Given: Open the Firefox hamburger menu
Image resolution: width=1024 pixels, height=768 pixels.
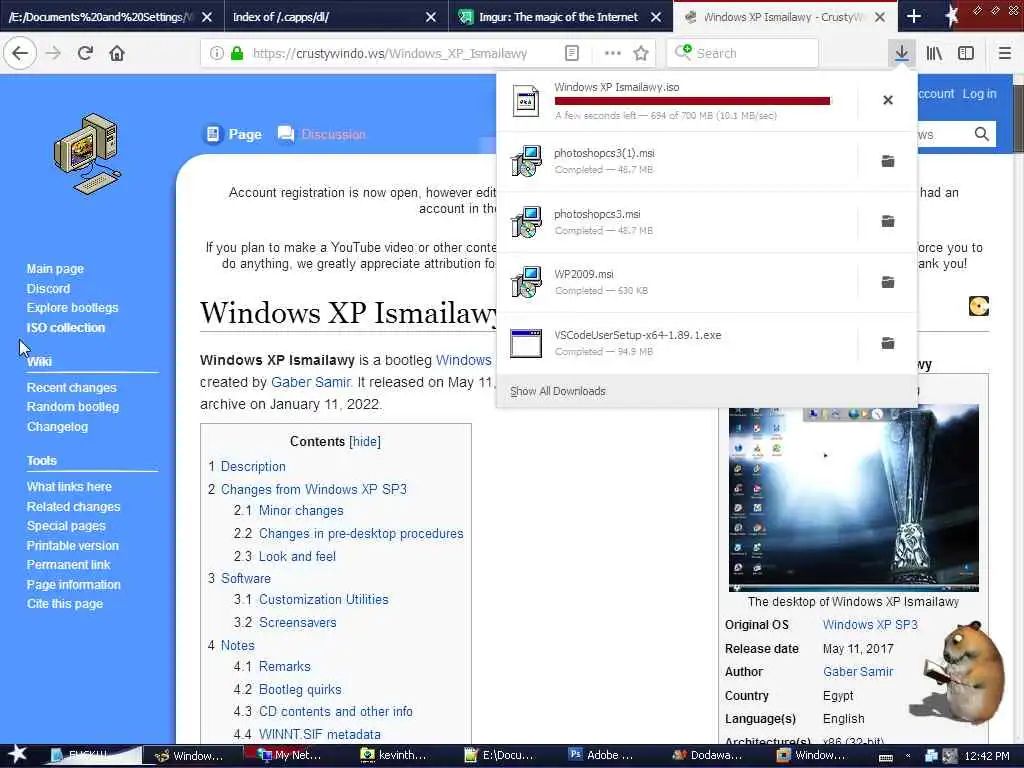Looking at the screenshot, I should point(1004,53).
